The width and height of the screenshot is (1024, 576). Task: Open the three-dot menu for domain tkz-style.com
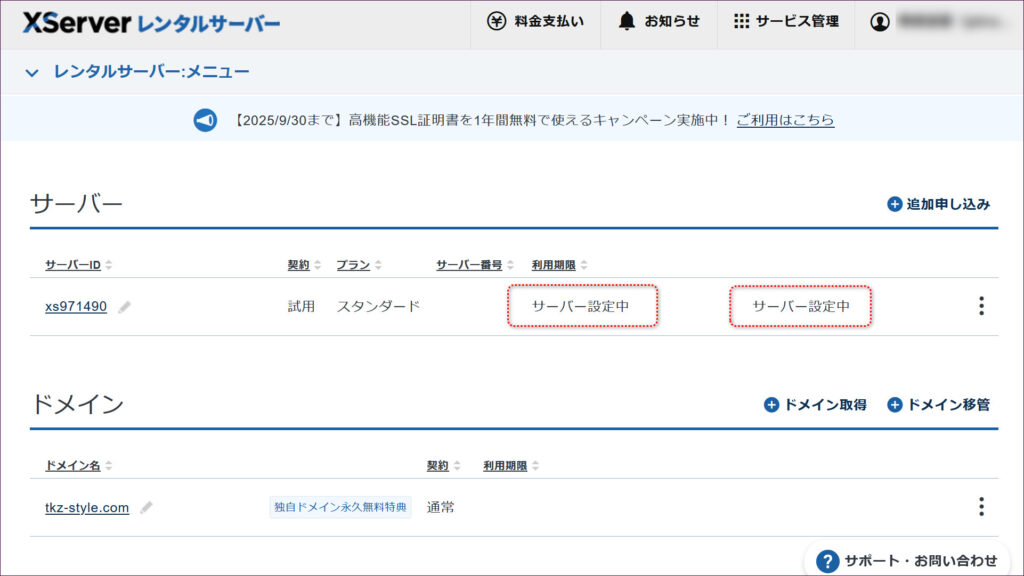(x=981, y=507)
